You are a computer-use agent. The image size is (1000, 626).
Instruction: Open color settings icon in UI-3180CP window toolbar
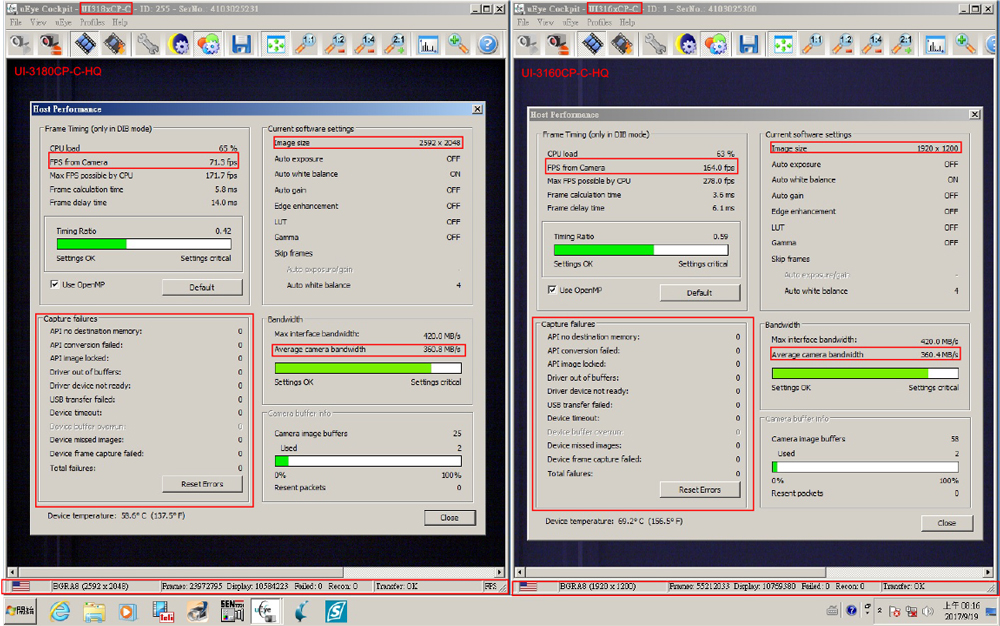pos(208,44)
